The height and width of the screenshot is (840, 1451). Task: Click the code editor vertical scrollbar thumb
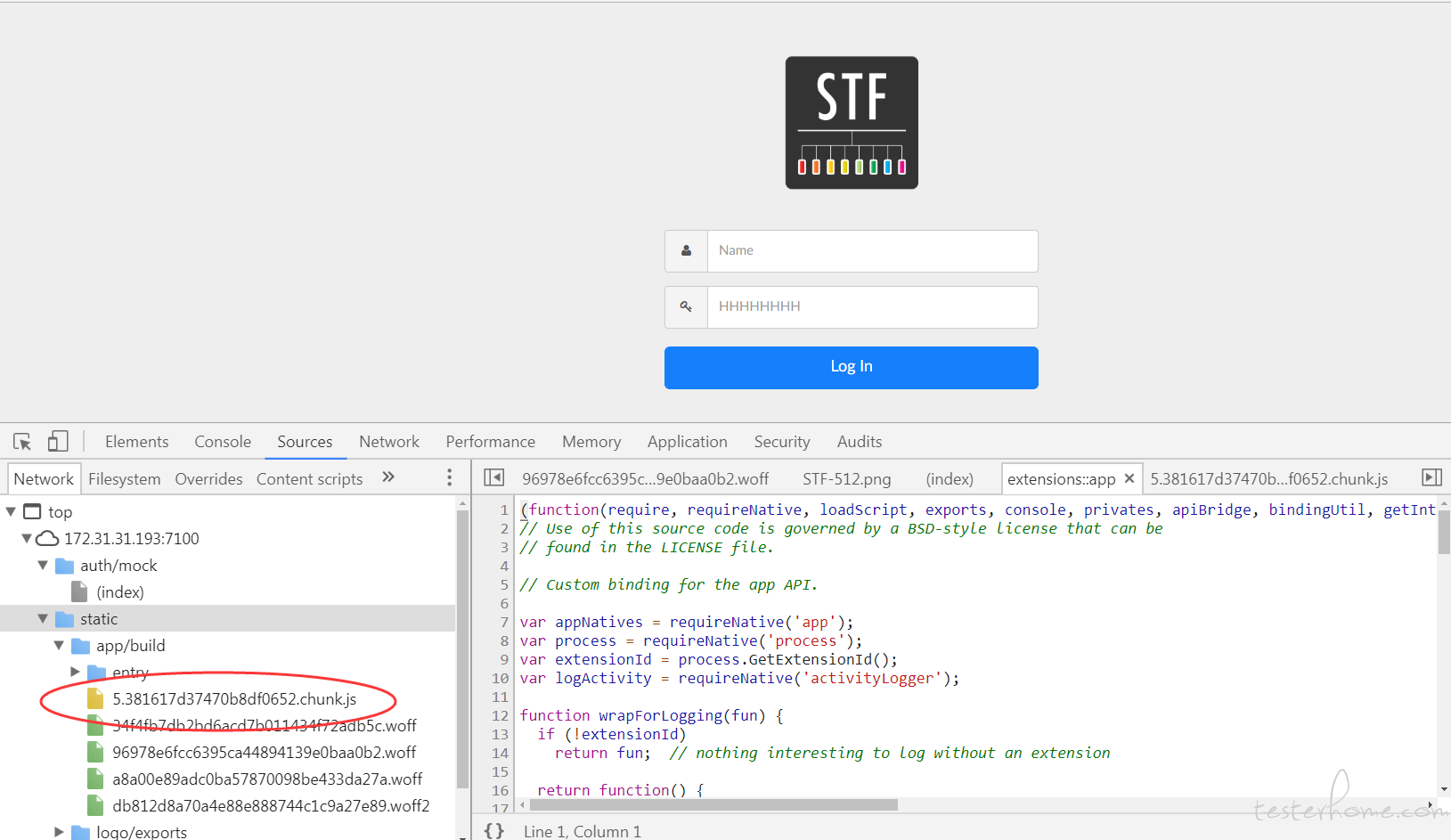(1443, 531)
